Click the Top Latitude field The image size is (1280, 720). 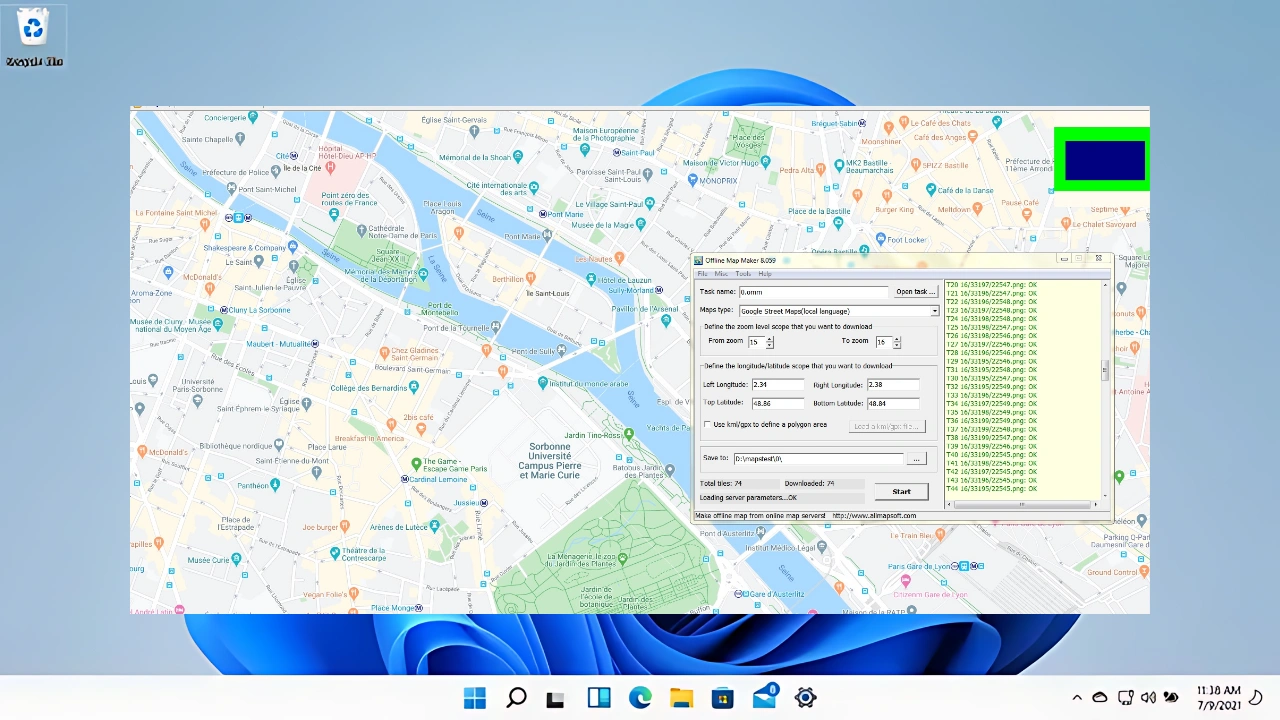[x=777, y=403]
